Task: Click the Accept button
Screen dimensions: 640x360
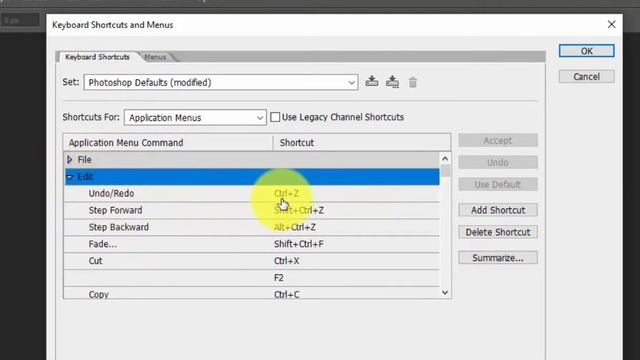Action: tap(498, 140)
